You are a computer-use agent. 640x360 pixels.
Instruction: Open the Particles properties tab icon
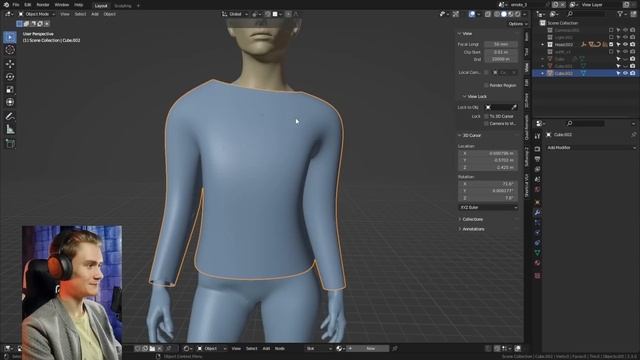538,222
